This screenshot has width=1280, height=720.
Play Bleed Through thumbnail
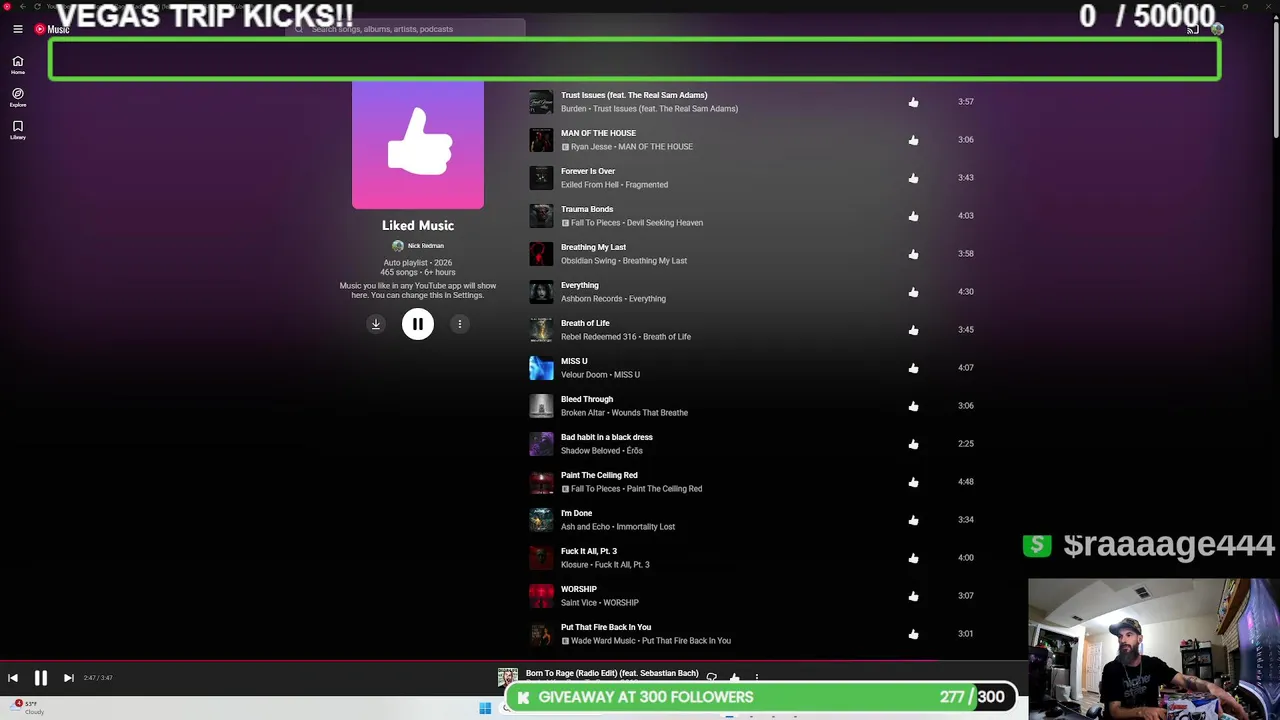pos(541,406)
